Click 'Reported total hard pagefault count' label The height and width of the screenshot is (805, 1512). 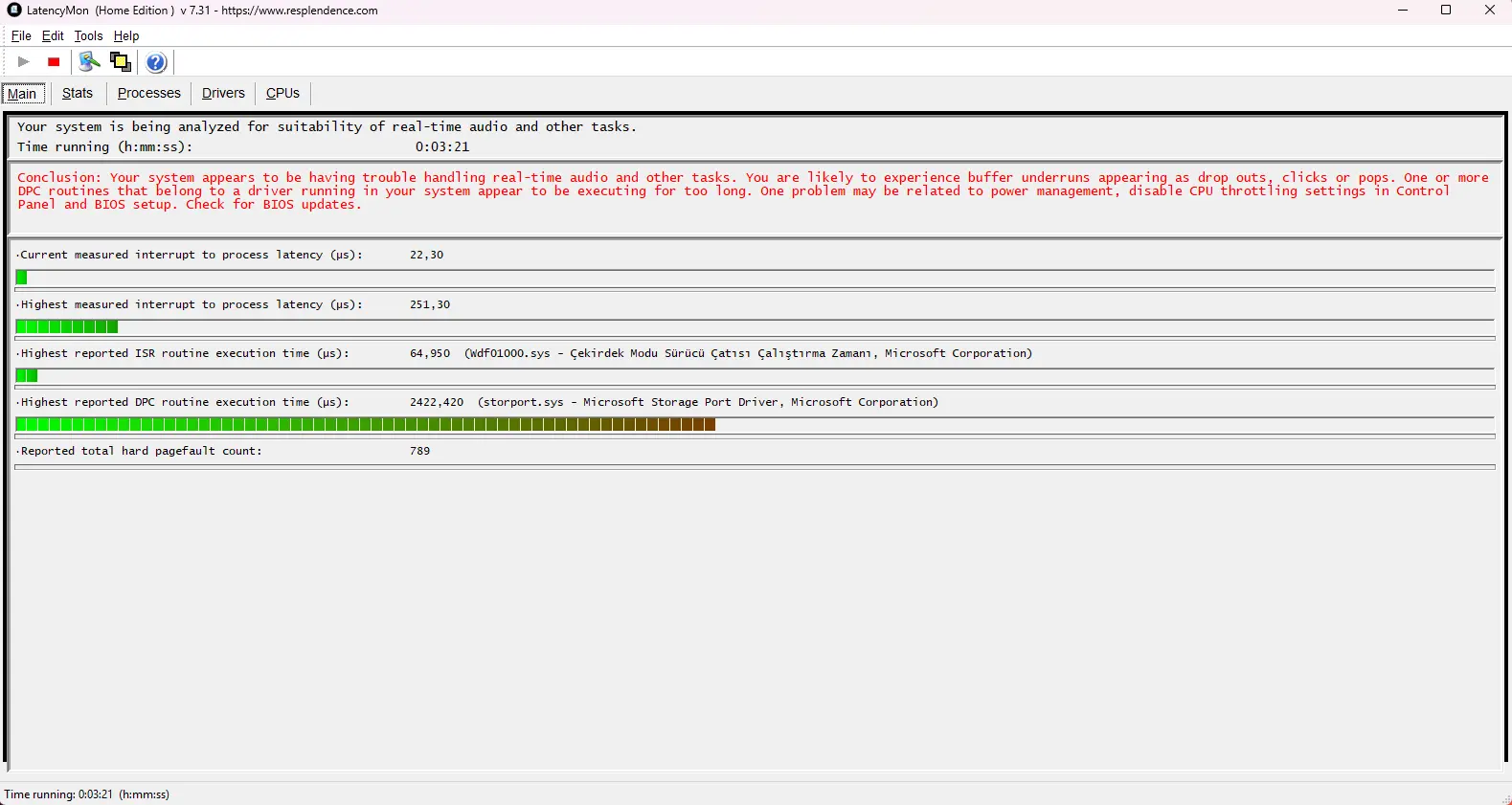(140, 451)
